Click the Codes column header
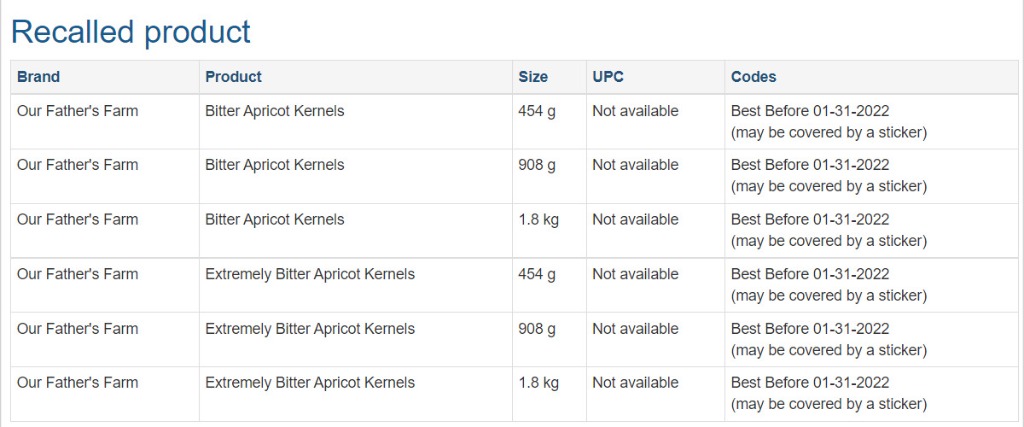 click(x=753, y=77)
